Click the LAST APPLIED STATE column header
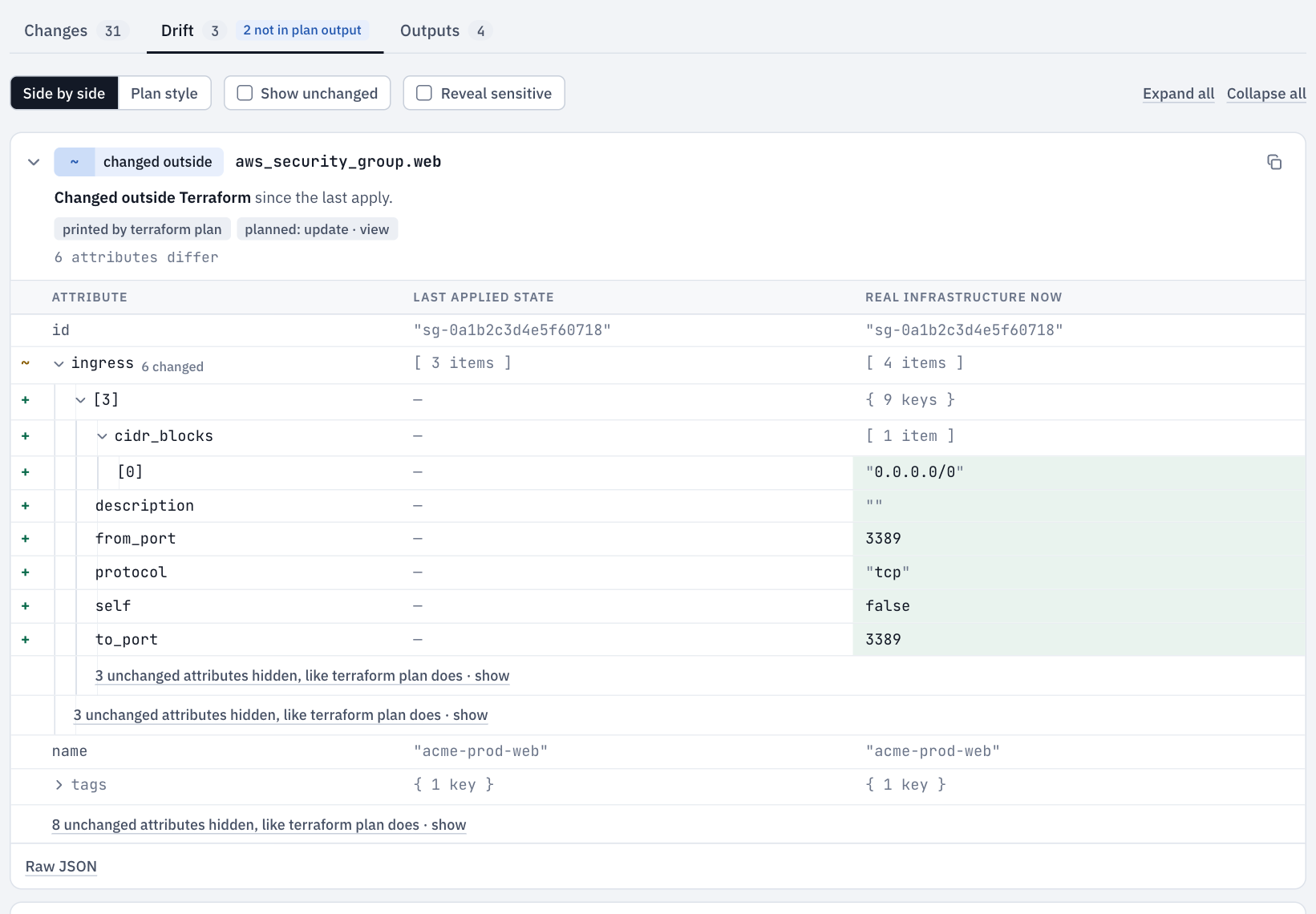 tap(484, 297)
